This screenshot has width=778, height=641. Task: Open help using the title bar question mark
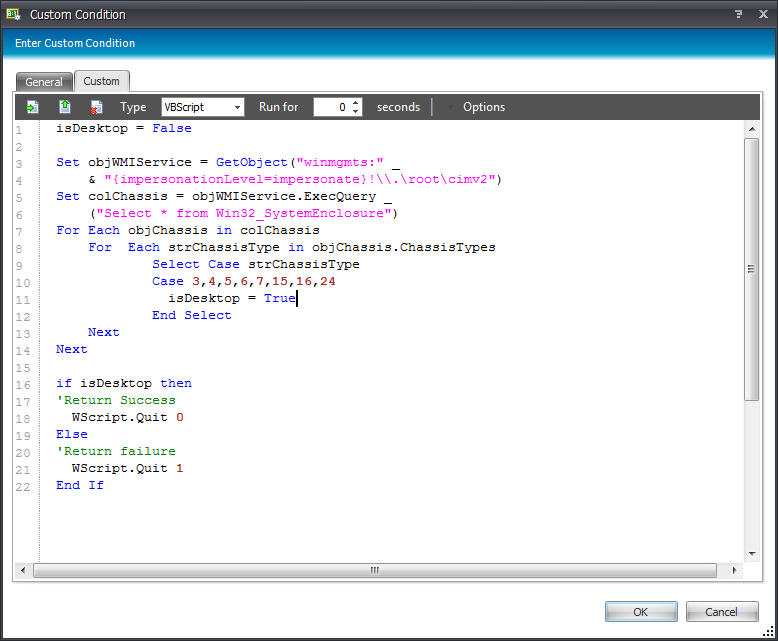(x=738, y=14)
